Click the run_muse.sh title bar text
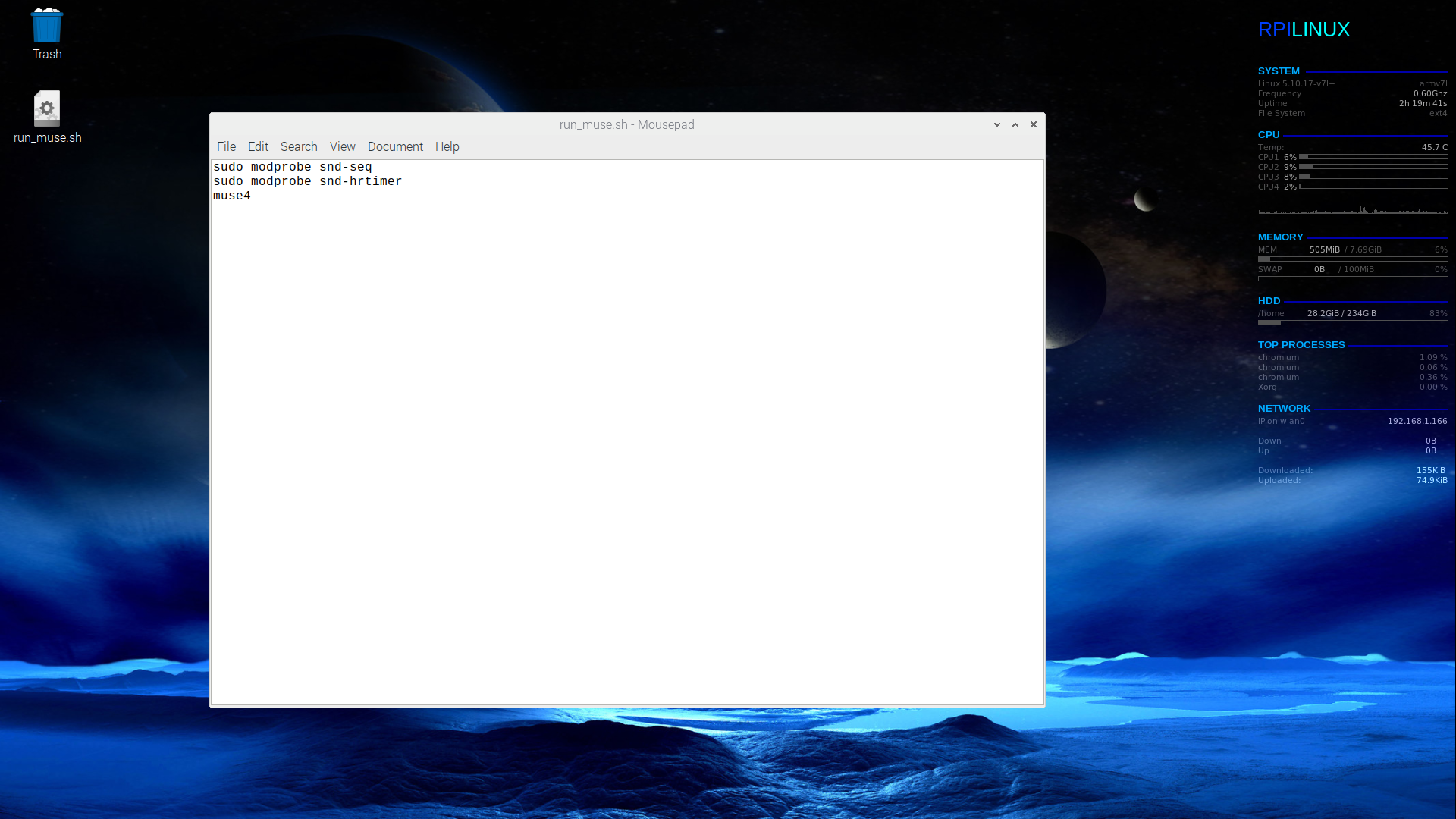The width and height of the screenshot is (1456, 819). [x=627, y=124]
